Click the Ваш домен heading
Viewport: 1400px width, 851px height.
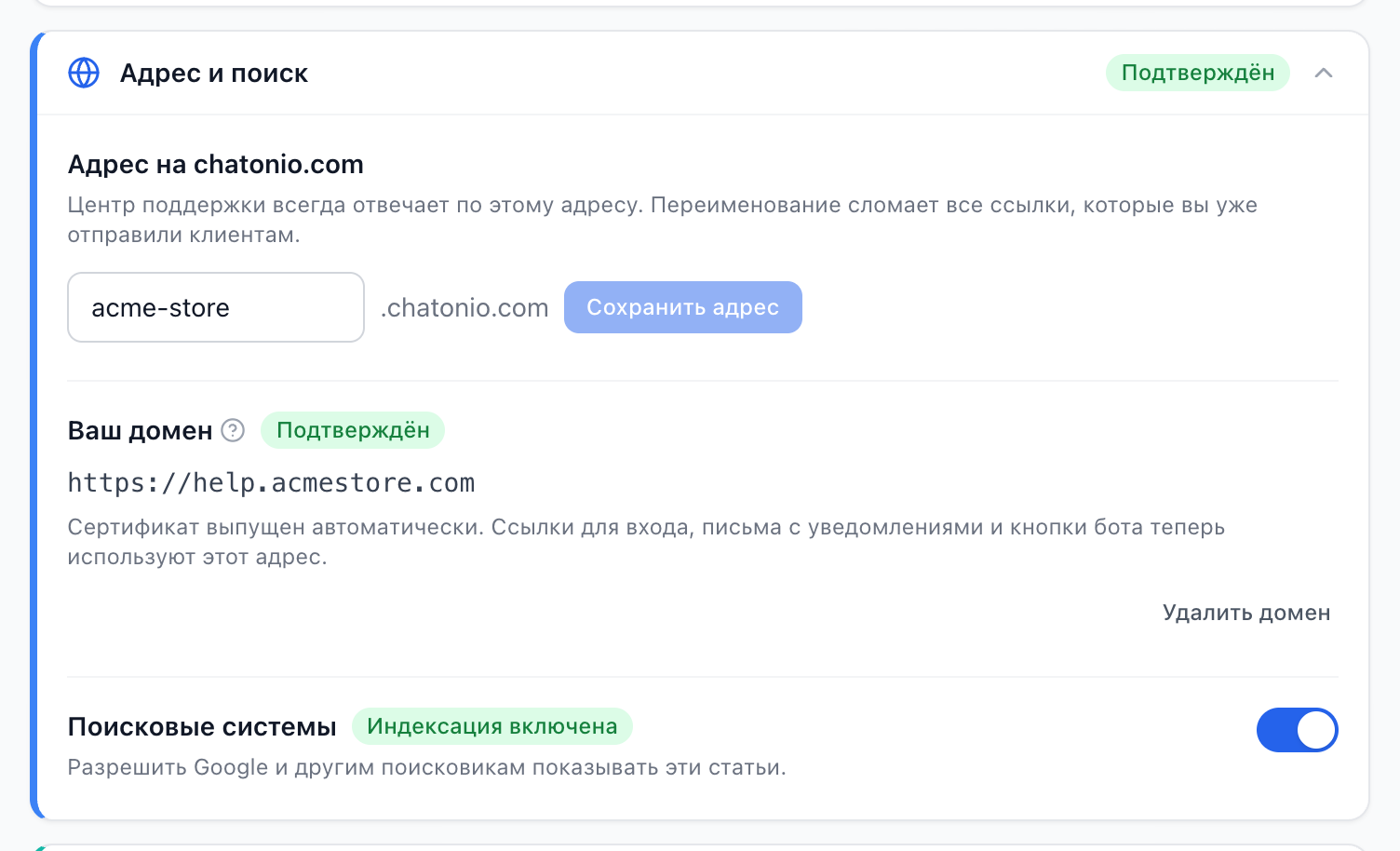click(x=141, y=430)
